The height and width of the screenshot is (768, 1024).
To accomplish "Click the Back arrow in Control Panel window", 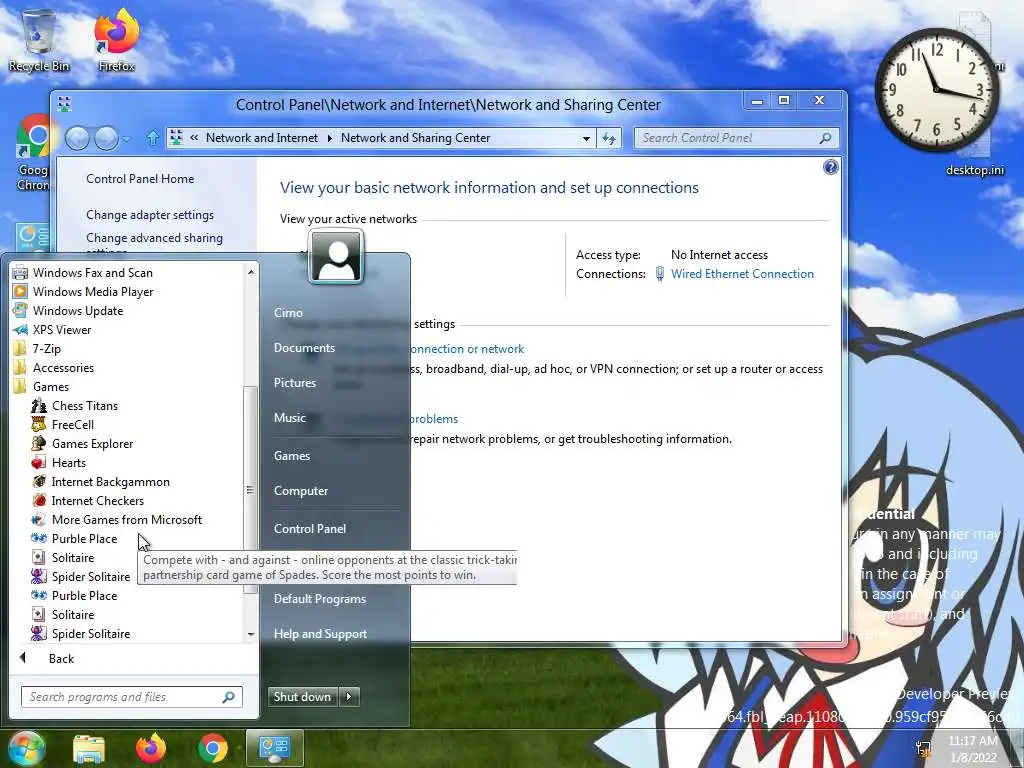I will pos(77,138).
